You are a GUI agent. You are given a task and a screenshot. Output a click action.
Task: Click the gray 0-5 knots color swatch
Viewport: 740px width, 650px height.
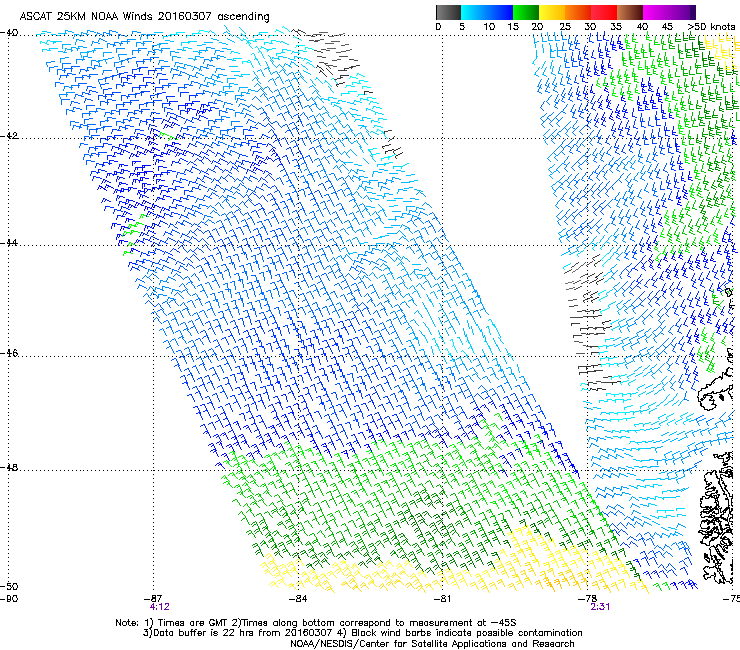point(448,12)
